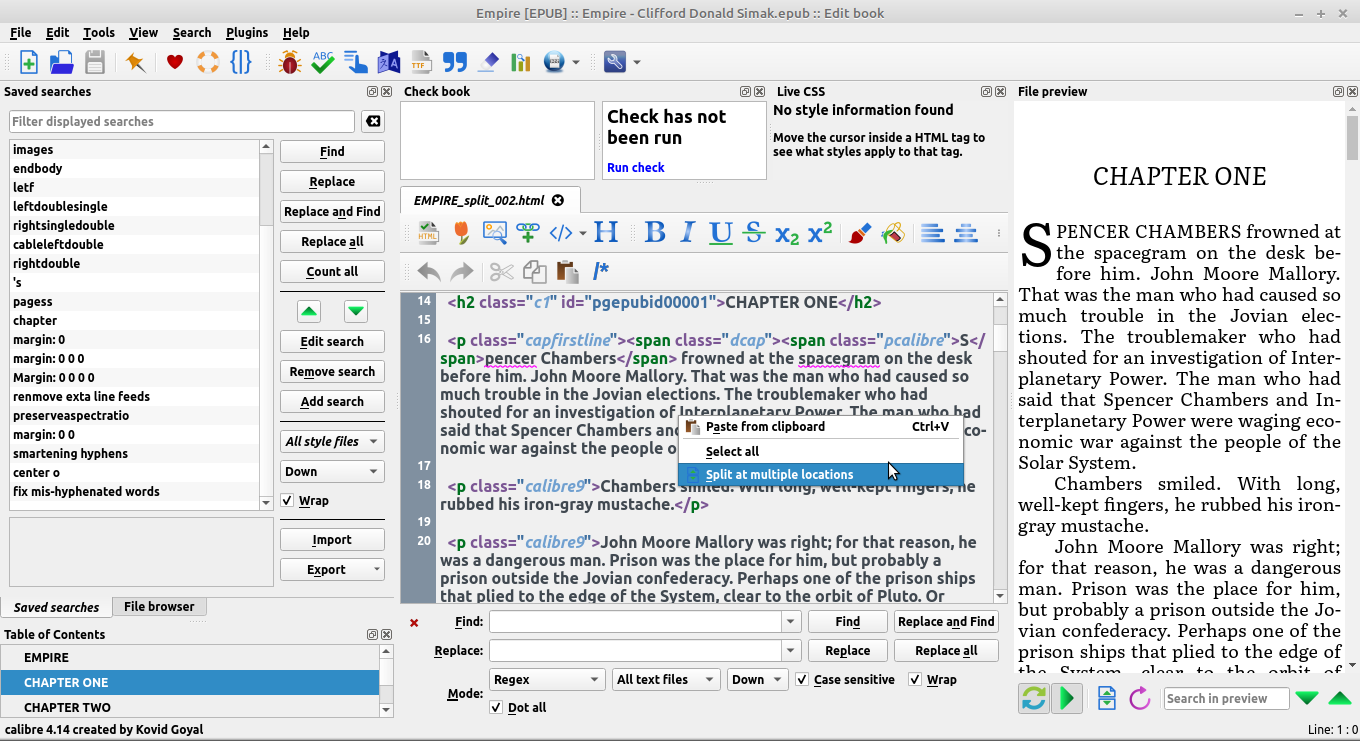Choose Select all from context menu
Screen dimensions: 1360x741
pos(821,452)
